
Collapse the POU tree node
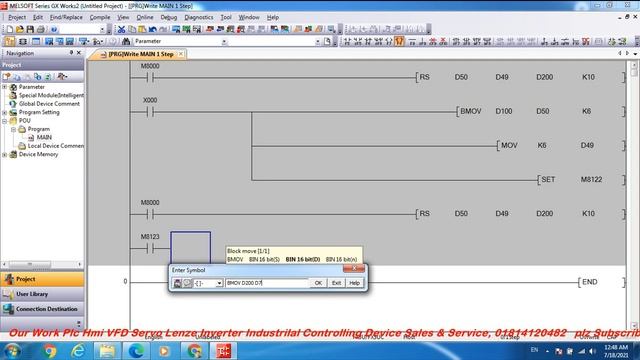[4, 121]
